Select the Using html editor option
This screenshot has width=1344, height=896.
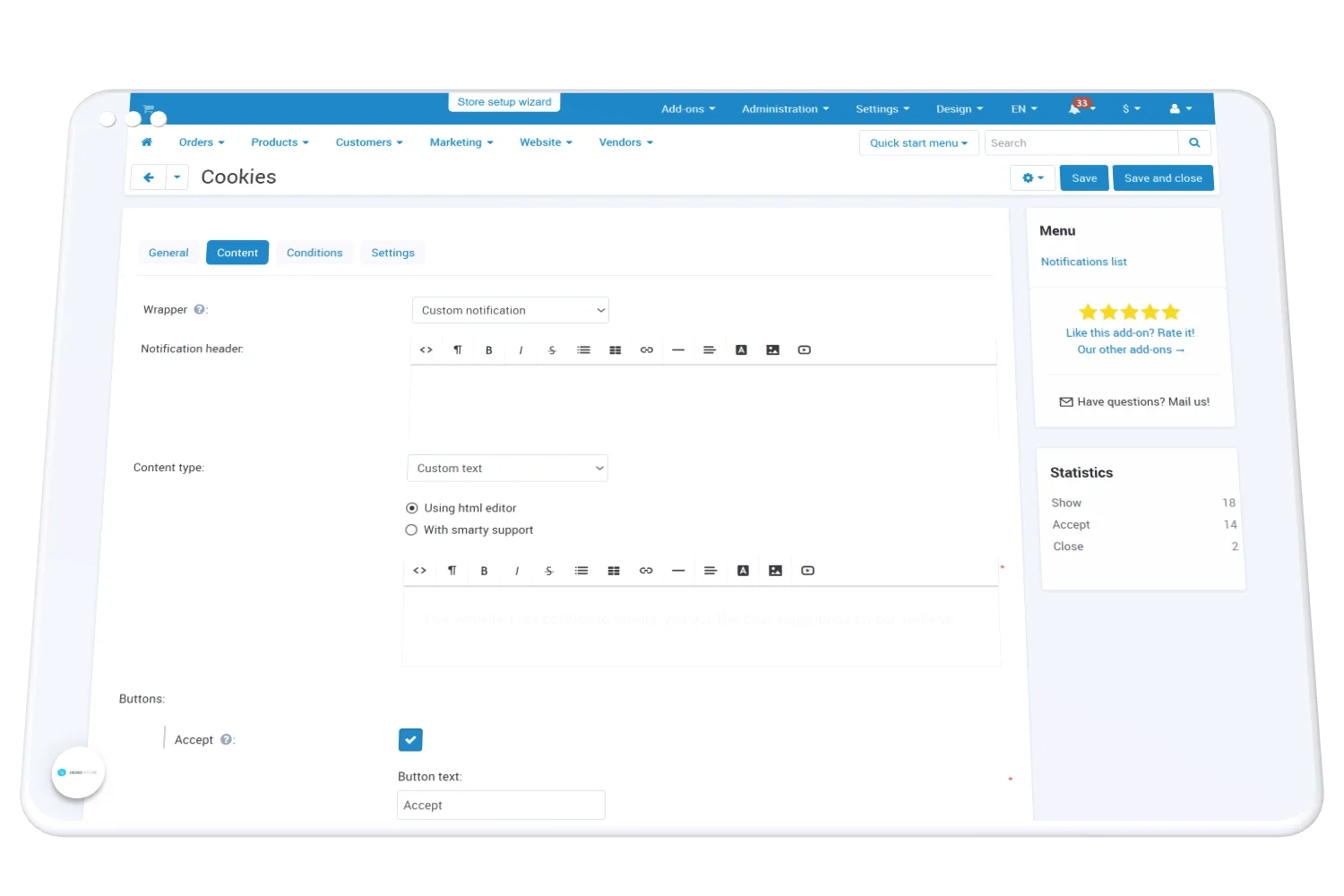coord(412,508)
